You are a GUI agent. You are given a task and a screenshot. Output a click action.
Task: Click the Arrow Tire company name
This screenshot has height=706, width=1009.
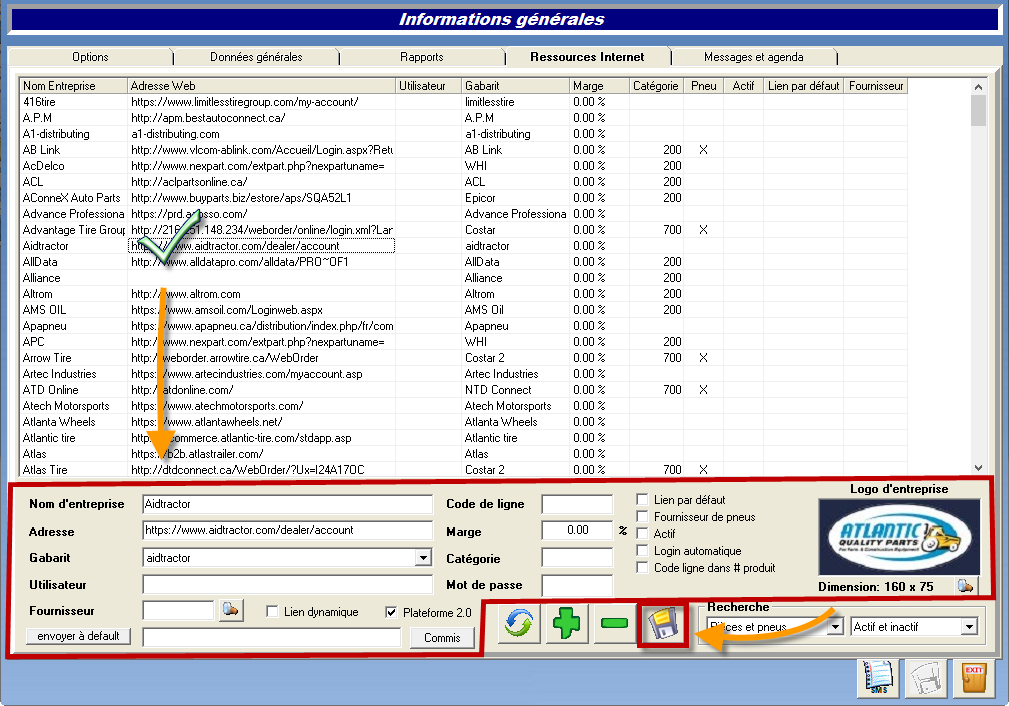click(47, 358)
